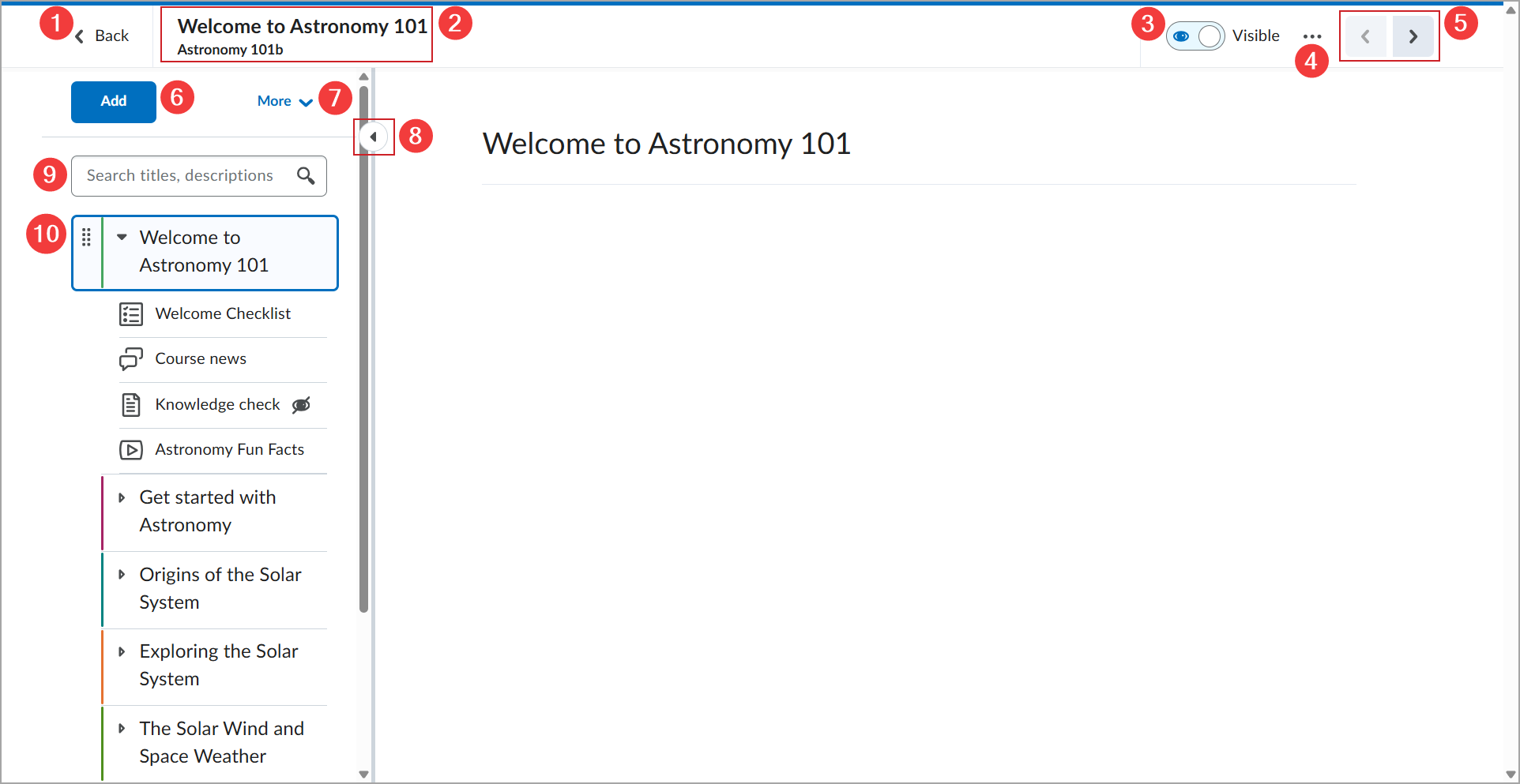Click the drag handle of Welcome module
This screenshot has height=784, width=1520.
coord(87,237)
